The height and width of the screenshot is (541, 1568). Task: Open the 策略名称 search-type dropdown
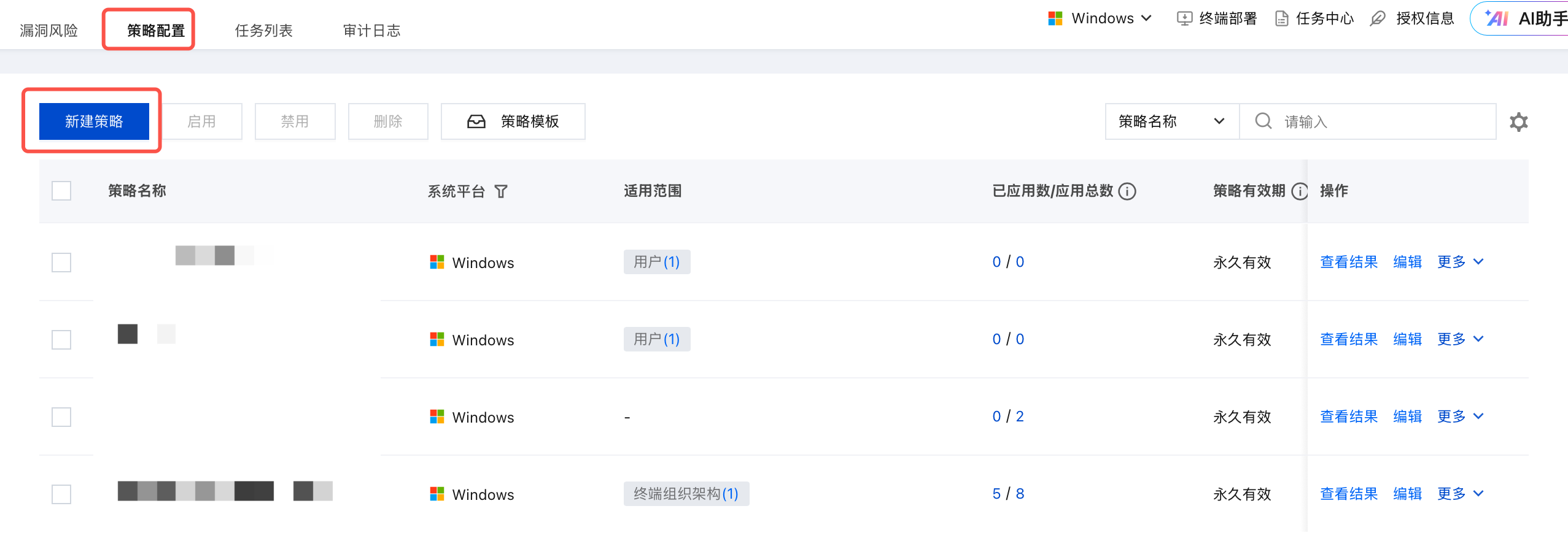coord(1171,121)
